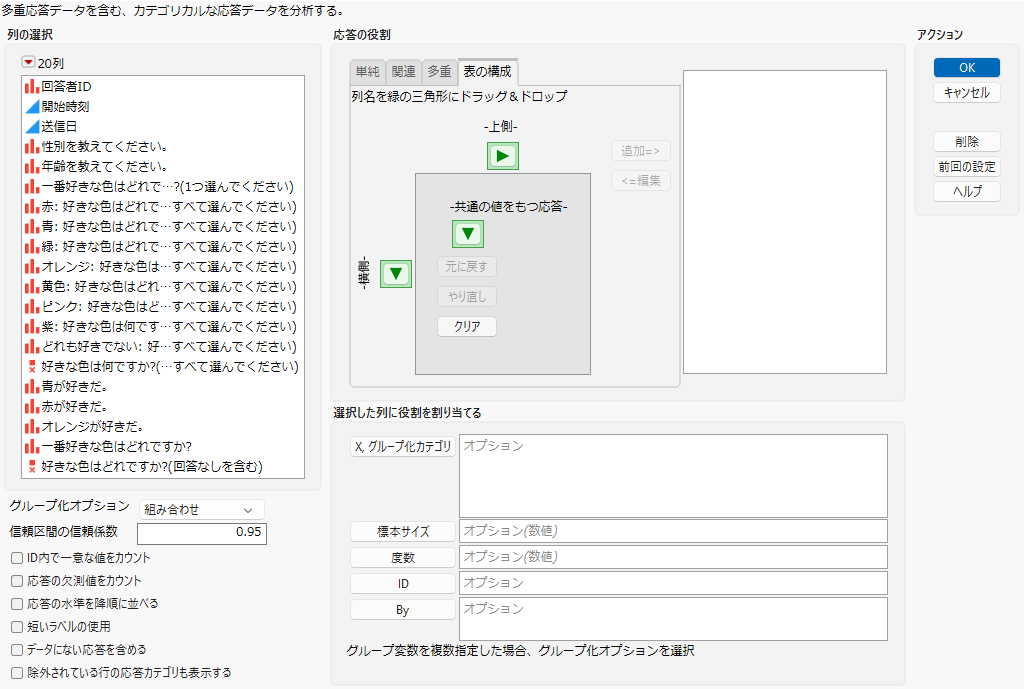Check データにない応答を含める
The image size is (1024, 689).
tap(17, 650)
